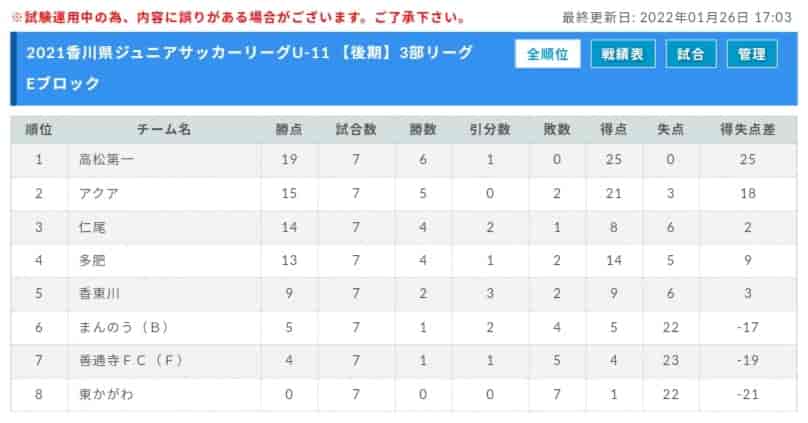Click the 得失点差 column header
808x423 pixels.
748,129
